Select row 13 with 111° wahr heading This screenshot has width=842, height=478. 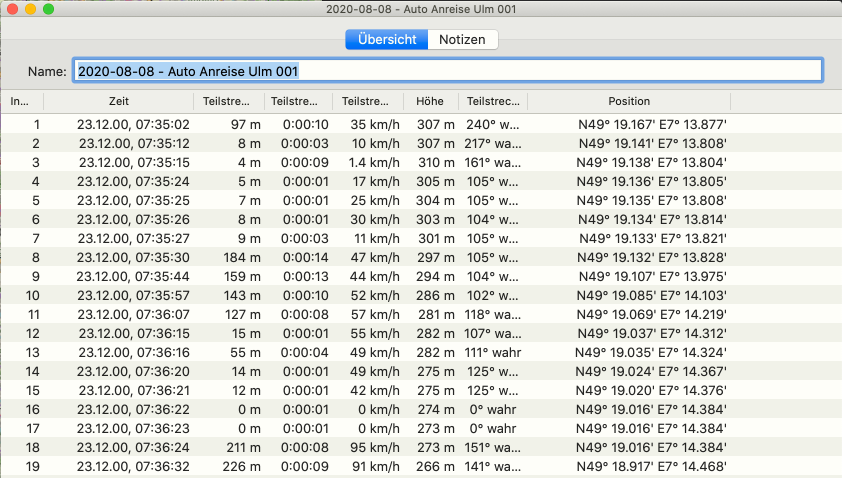click(493, 352)
